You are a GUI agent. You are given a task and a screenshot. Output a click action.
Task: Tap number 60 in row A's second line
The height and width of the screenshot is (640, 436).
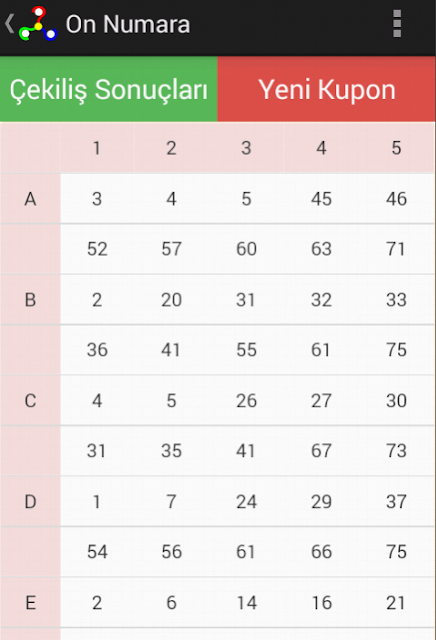pos(246,249)
